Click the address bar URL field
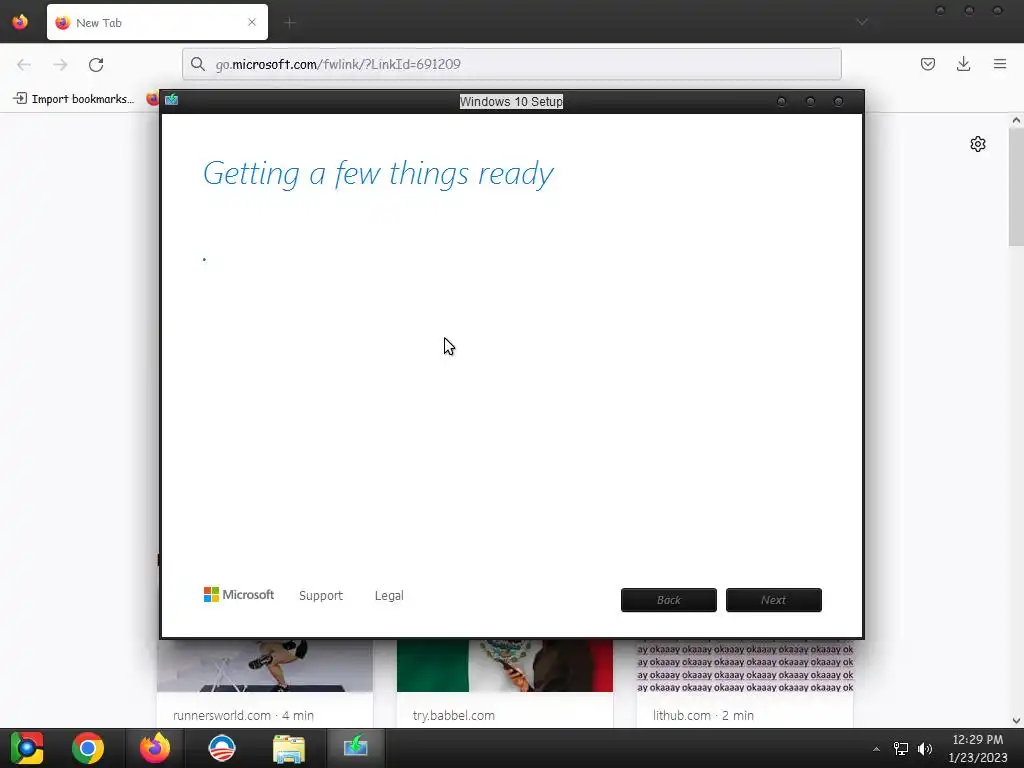Screen dimensions: 1024x768 tap(511, 64)
